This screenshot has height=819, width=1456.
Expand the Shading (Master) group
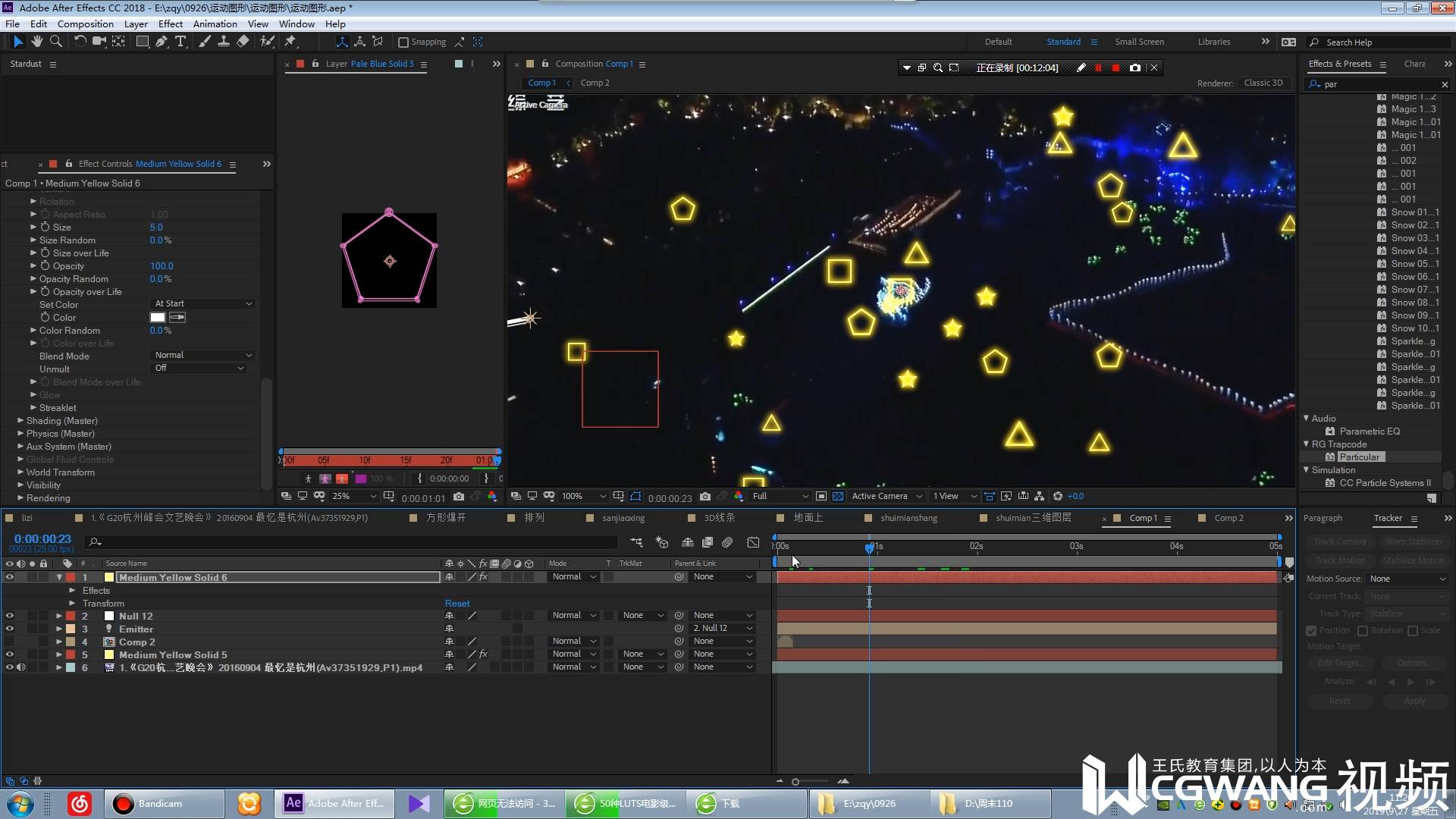(x=20, y=421)
